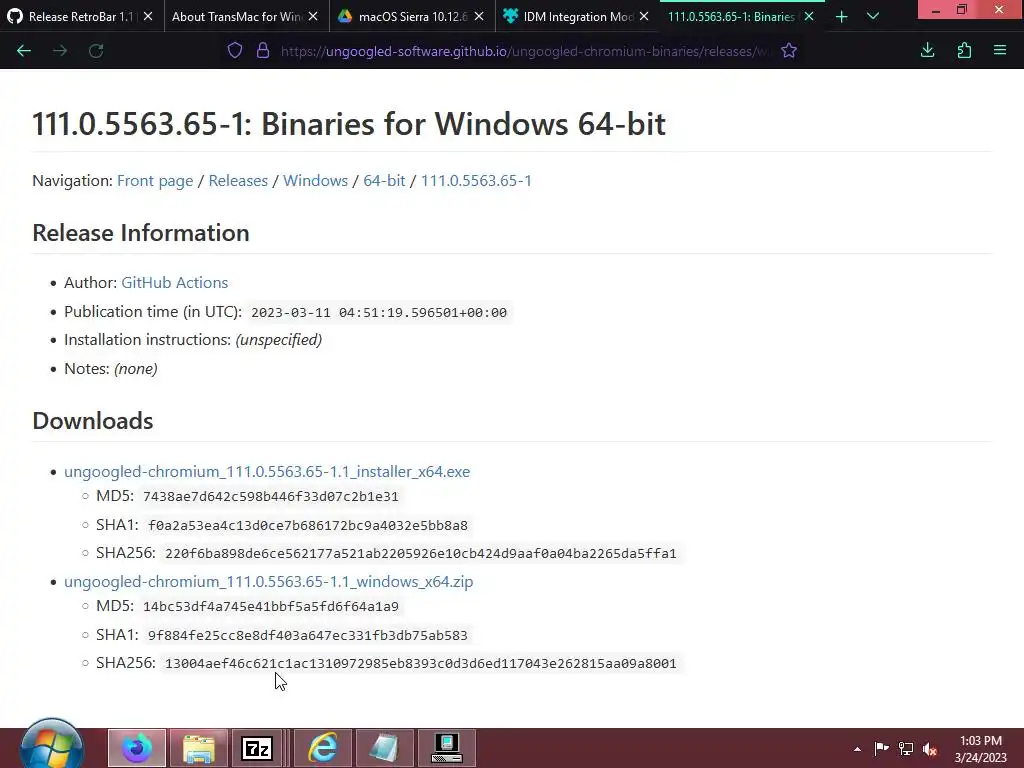Image resolution: width=1024 pixels, height=768 pixels.
Task: Click the forward navigation arrow
Action: tap(60, 51)
